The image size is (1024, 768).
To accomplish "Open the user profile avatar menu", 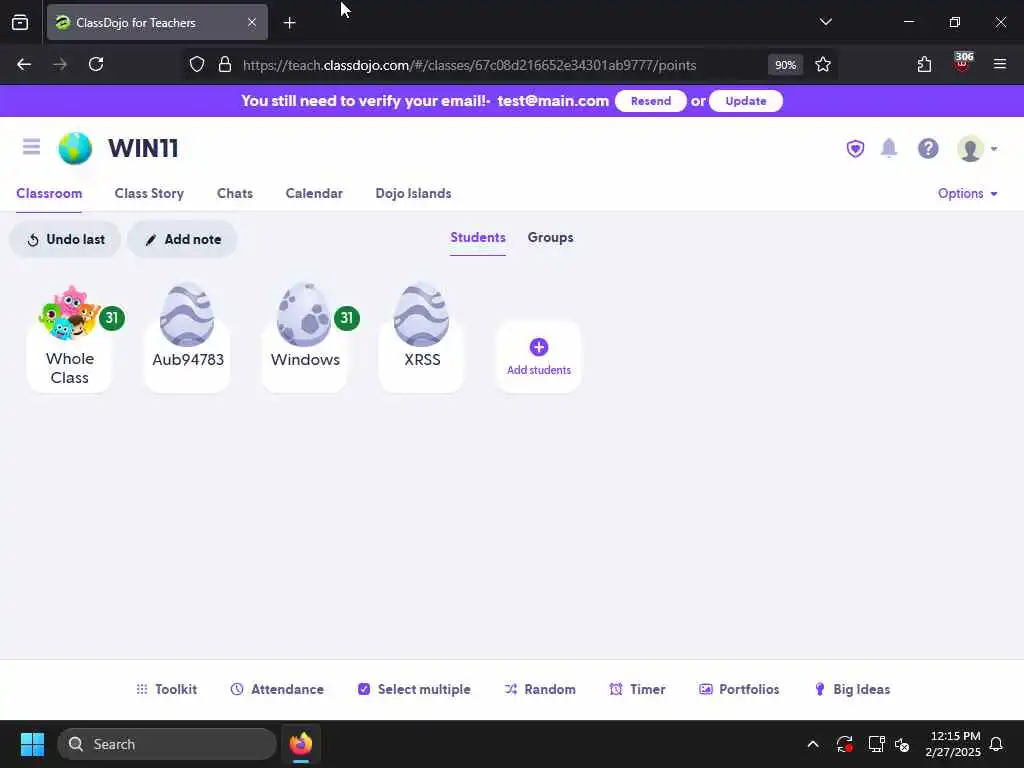I will [977, 149].
